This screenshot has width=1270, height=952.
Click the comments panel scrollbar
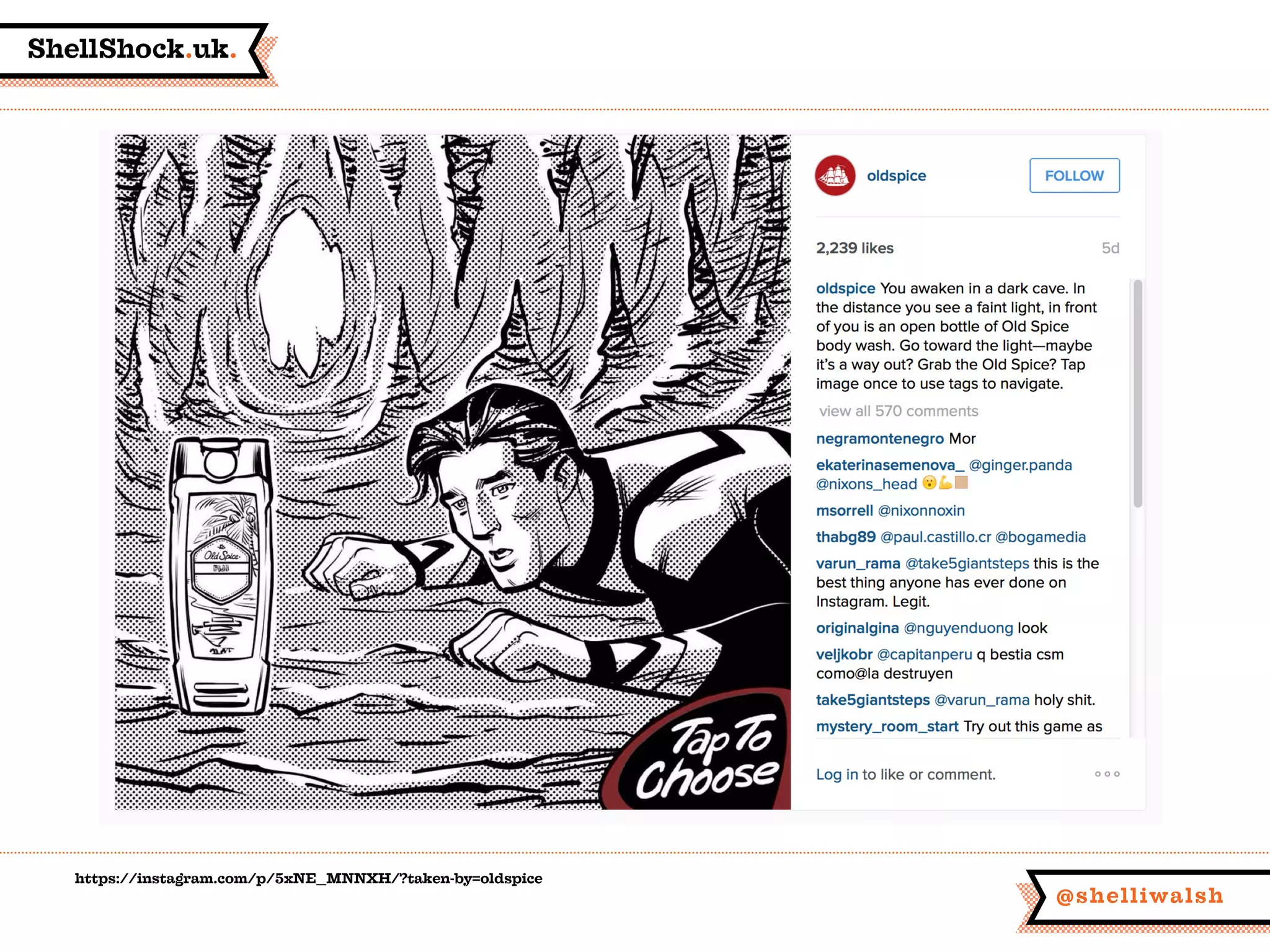click(1137, 394)
